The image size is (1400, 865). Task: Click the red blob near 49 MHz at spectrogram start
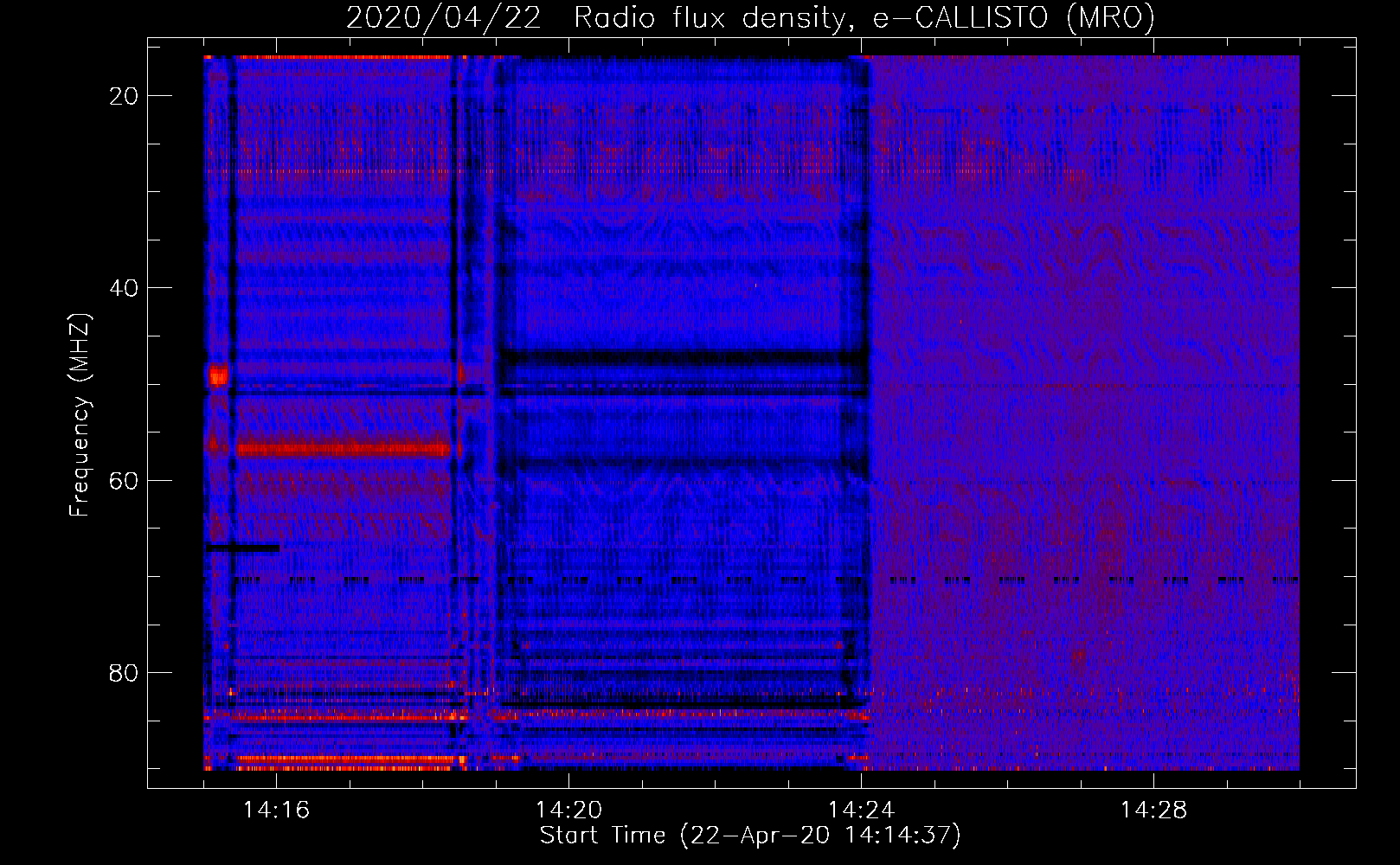pyautogui.click(x=217, y=375)
